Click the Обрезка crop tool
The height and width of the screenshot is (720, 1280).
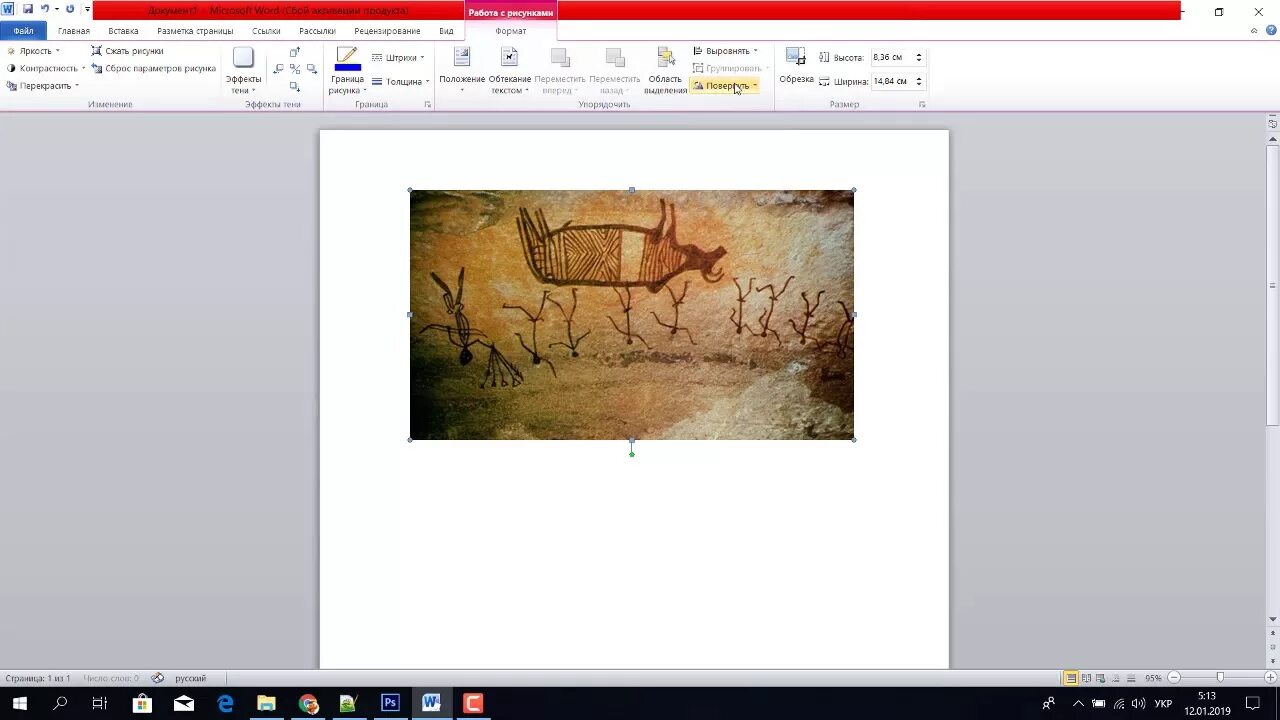pos(796,66)
